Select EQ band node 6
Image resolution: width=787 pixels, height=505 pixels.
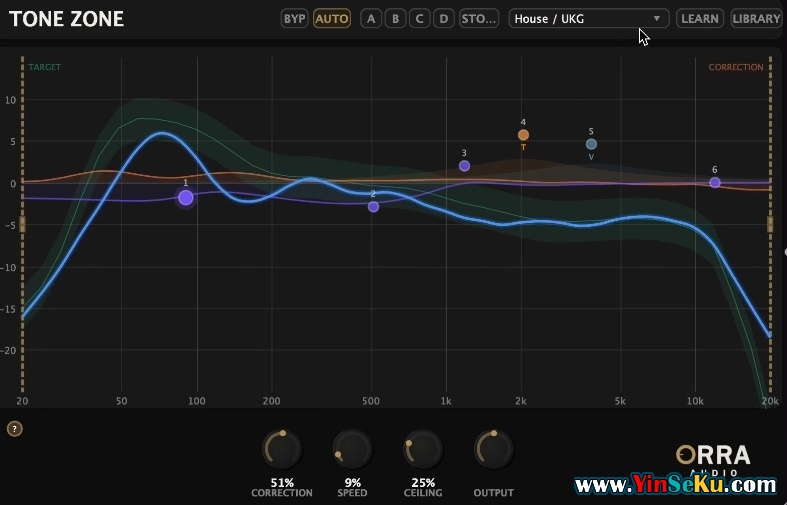(x=714, y=183)
